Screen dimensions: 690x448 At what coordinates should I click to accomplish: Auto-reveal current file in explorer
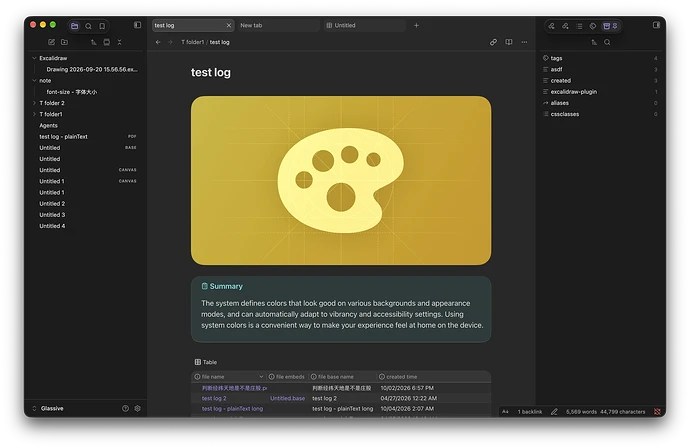coord(106,42)
